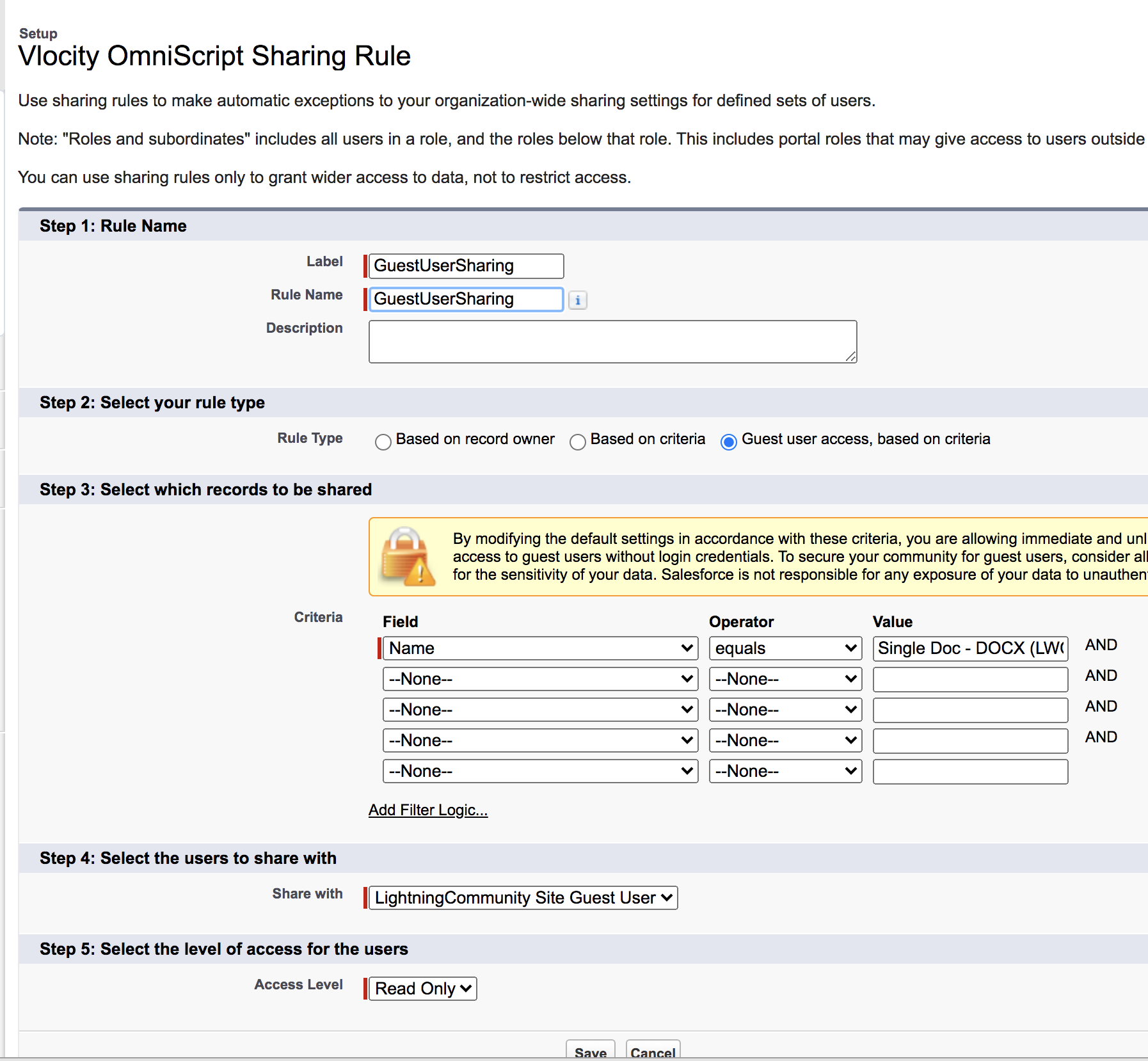This screenshot has width=1148, height=1061.
Task: Click the Field column heading
Action: tap(401, 622)
